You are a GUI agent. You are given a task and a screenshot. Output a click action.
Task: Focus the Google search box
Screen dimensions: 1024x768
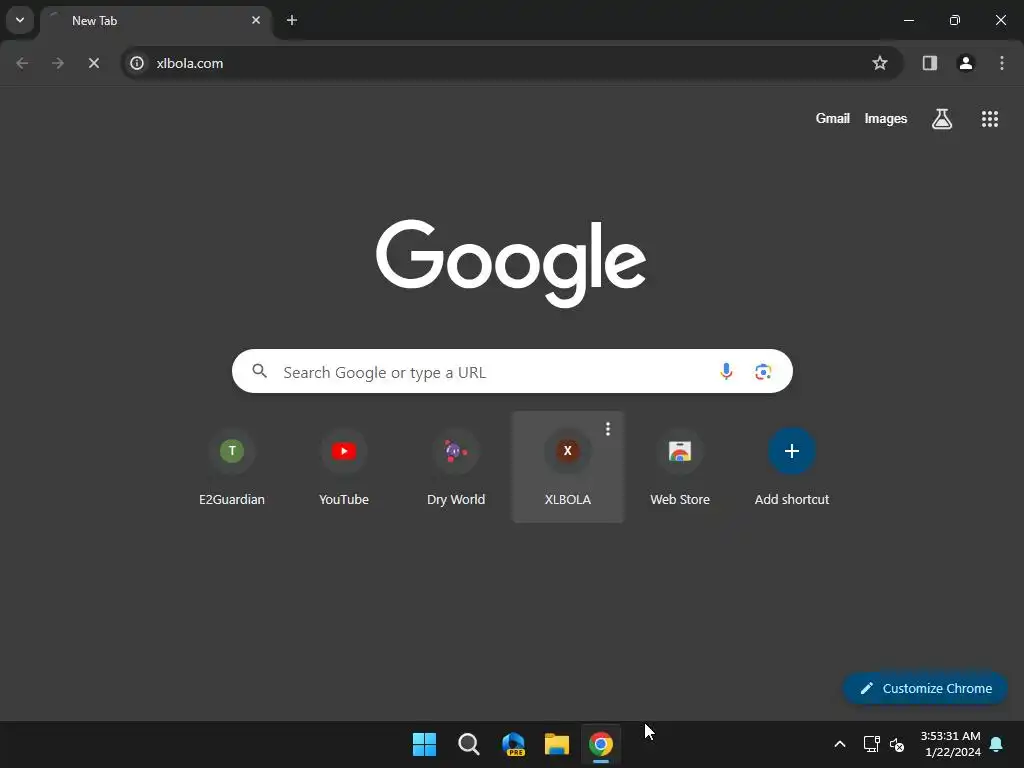pos(512,372)
